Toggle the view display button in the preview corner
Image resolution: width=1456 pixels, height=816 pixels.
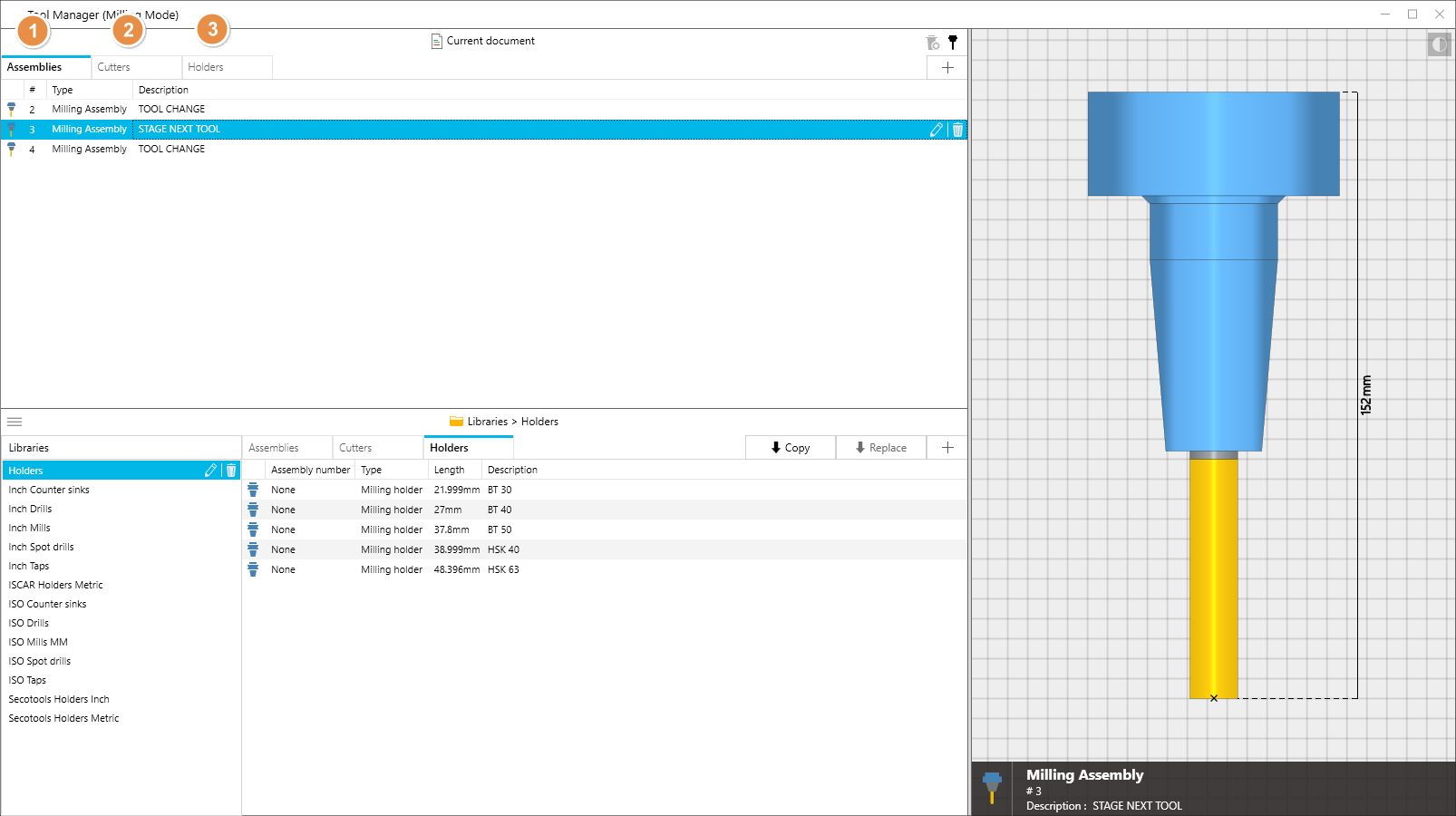pyautogui.click(x=1439, y=44)
